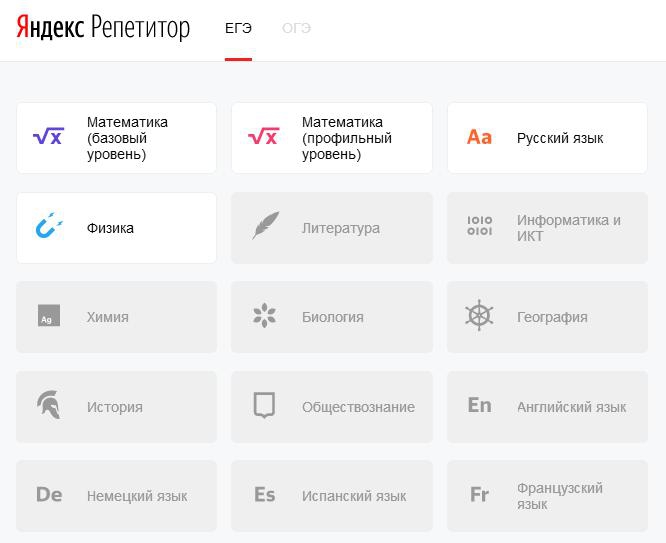
Task: Open the Яндекс Репетитор home logo
Action: [x=103, y=28]
